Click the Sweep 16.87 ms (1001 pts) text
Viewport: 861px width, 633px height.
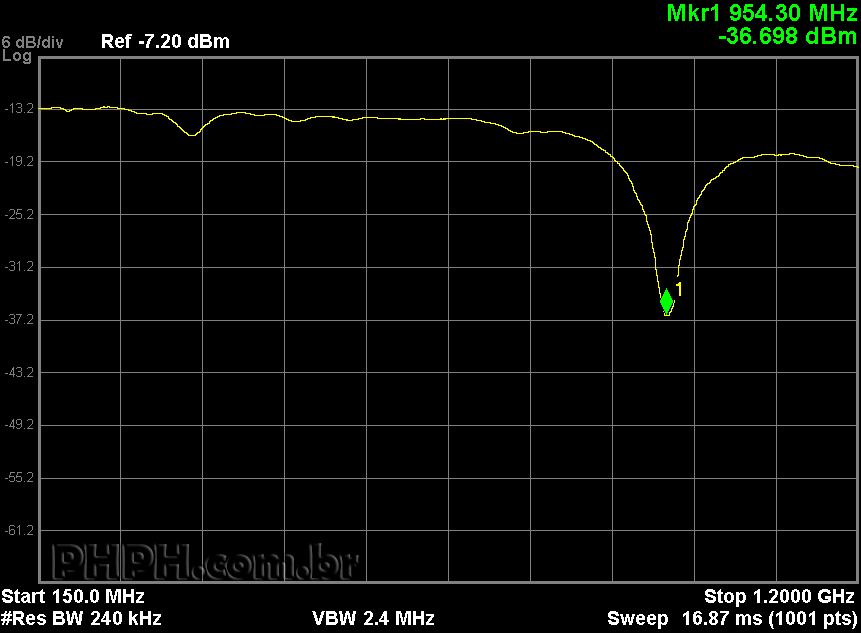pyautogui.click(x=733, y=619)
